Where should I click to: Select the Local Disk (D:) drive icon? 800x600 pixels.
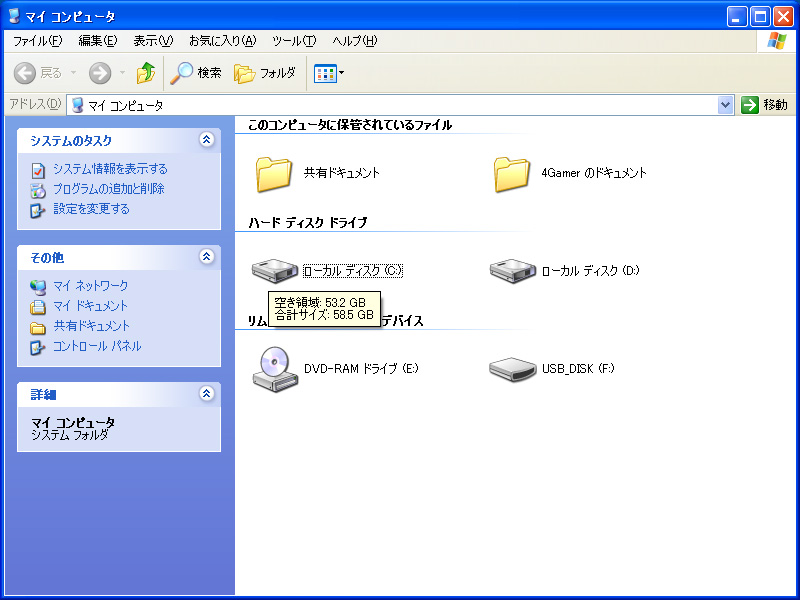513,270
